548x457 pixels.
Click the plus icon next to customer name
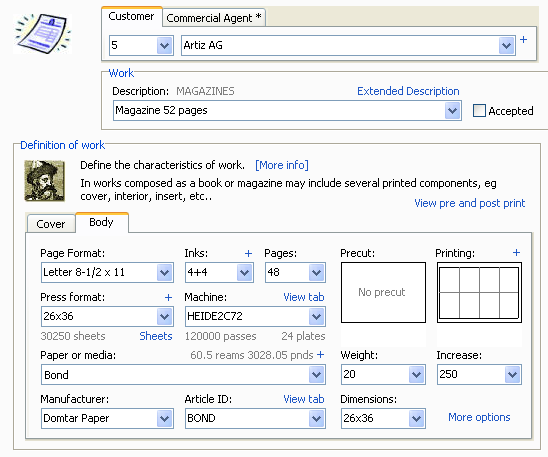pos(523,39)
